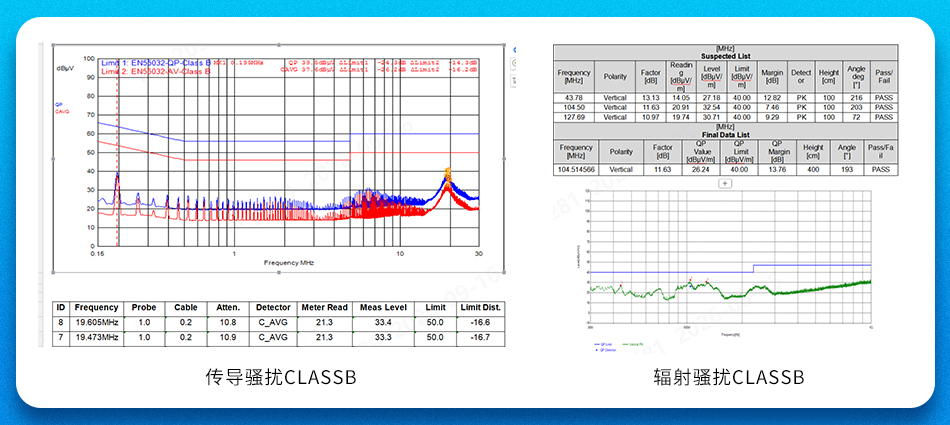Viewport: 950px width, 425px height.
Task: Click the red dashed marker line at 0.195 MHz
Action: (117, 152)
